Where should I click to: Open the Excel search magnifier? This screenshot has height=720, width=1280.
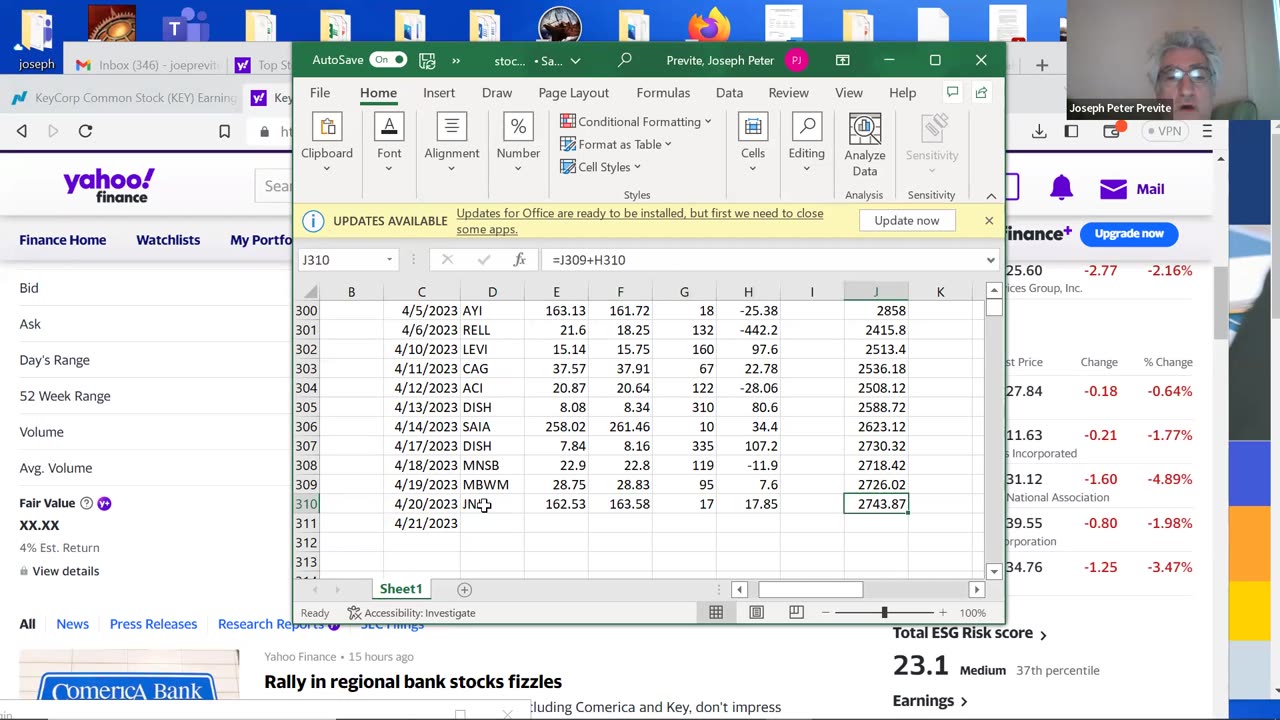625,60
